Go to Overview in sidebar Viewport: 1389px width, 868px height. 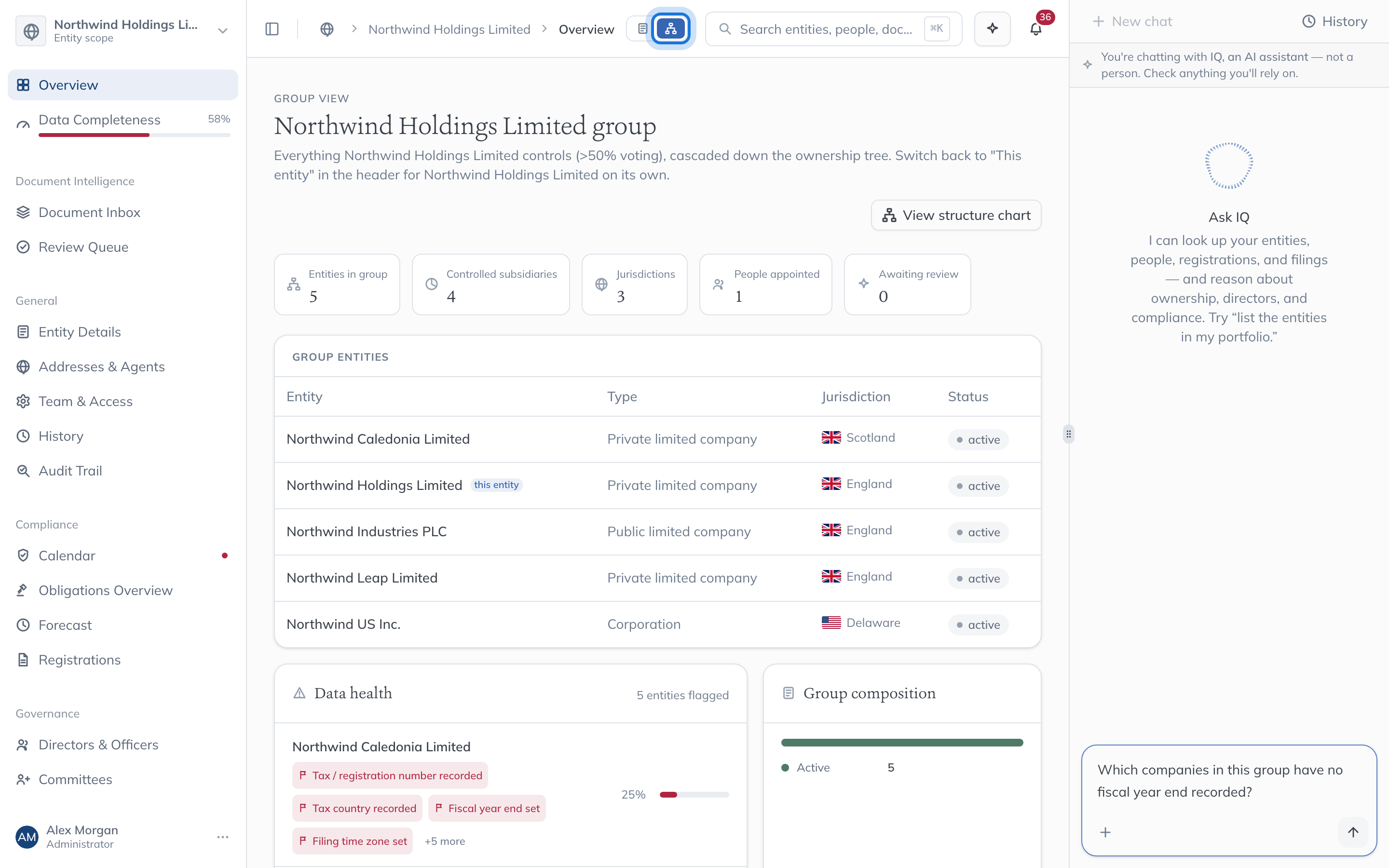[x=123, y=85]
